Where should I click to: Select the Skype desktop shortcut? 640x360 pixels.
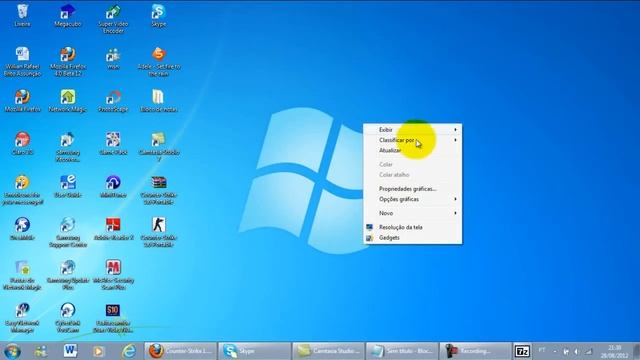[158, 16]
